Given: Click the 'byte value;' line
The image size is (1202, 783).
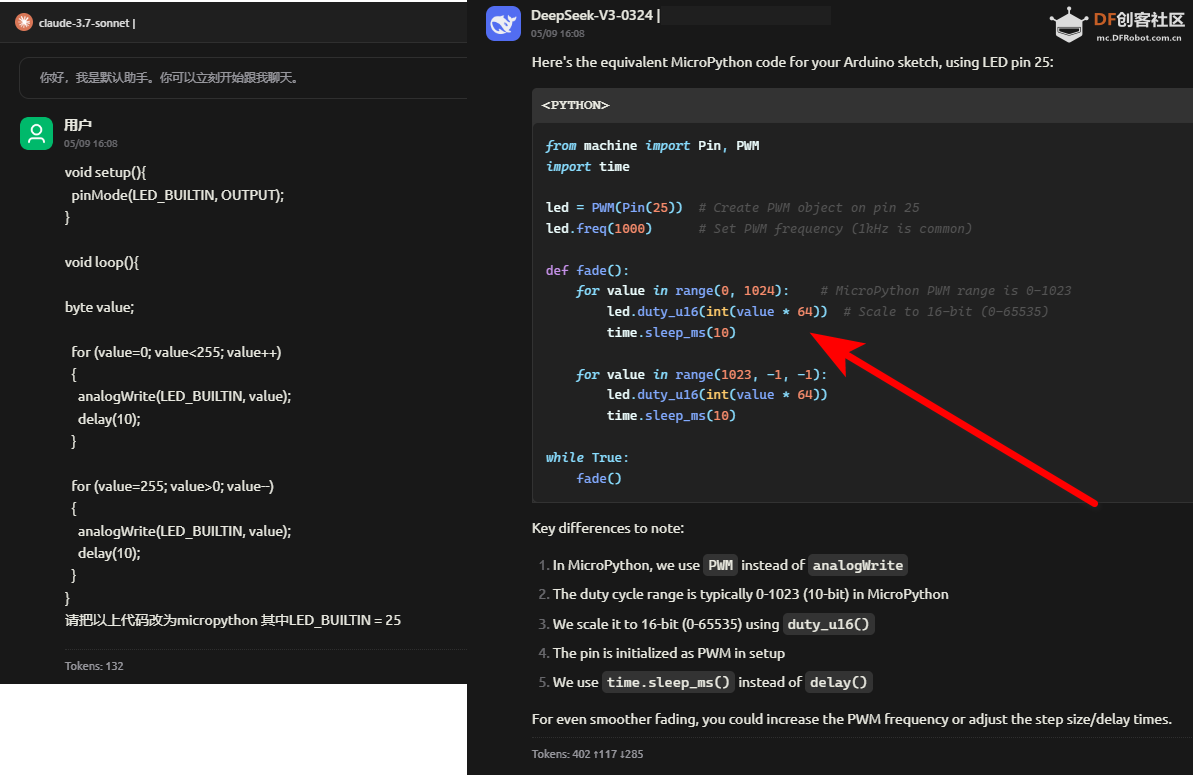Looking at the screenshot, I should pos(99,307).
